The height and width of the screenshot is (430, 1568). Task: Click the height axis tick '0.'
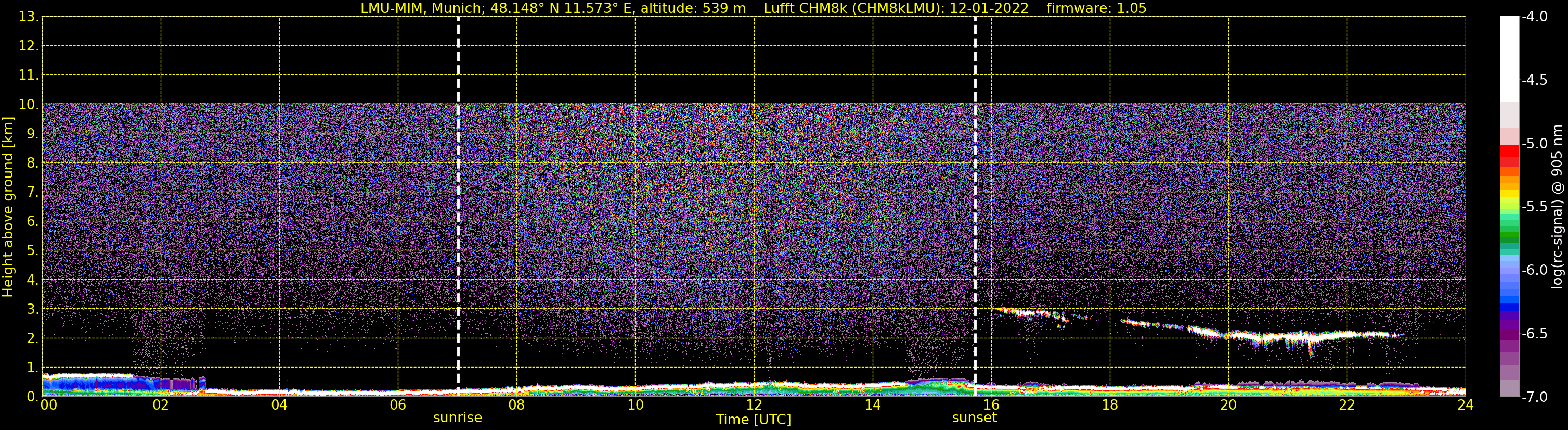[32, 397]
